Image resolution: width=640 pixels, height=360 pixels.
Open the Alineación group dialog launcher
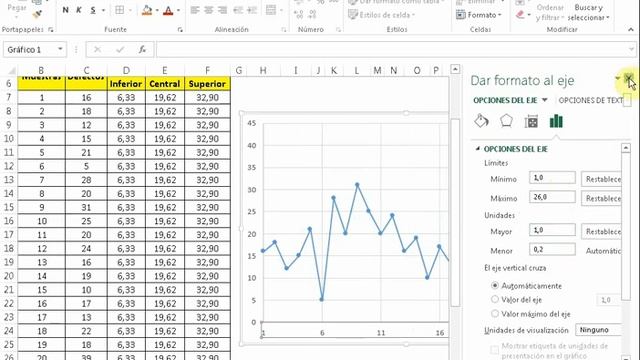pos(284,30)
